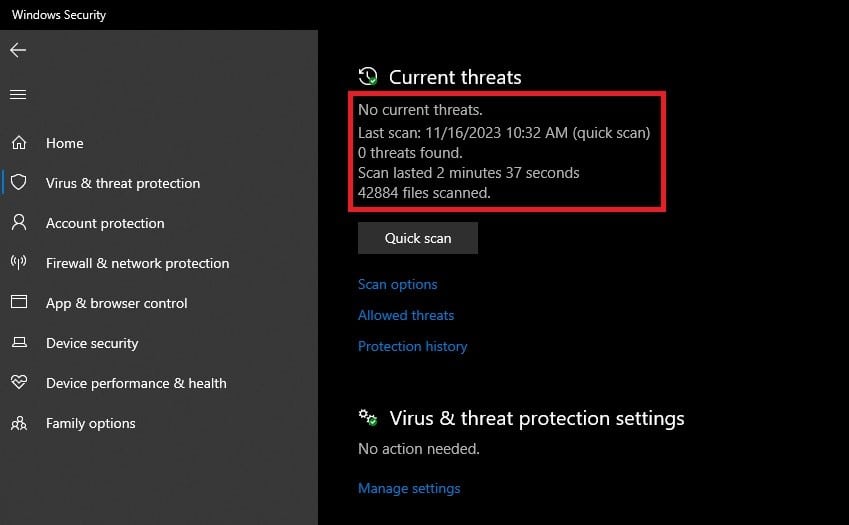Go to Home menu item
The width and height of the screenshot is (849, 525).
[x=65, y=143]
